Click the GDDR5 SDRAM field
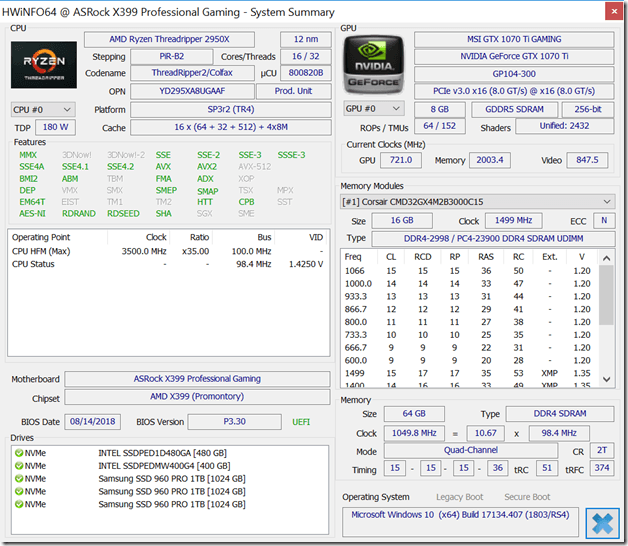Viewport: 628px width, 546px height. click(514, 109)
